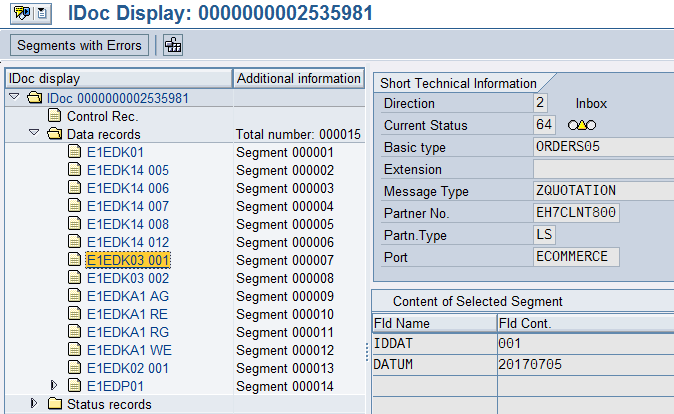
Task: Click the Status records folder icon
Action: click(54, 404)
